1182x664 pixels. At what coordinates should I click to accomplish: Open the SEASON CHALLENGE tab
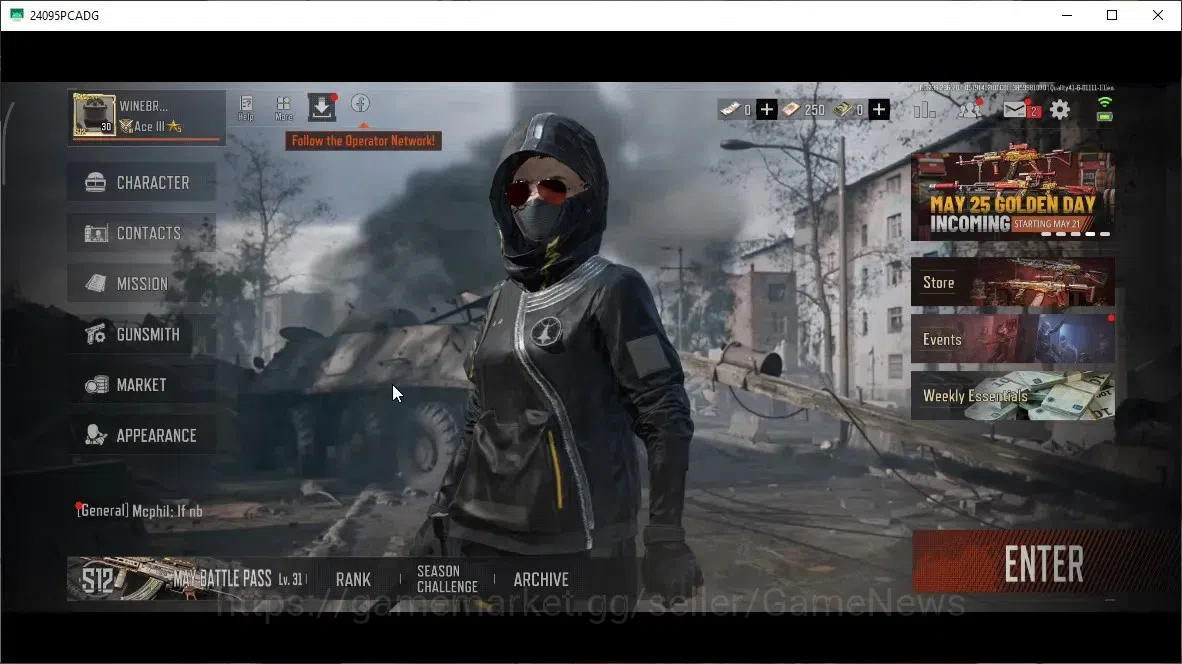448,579
